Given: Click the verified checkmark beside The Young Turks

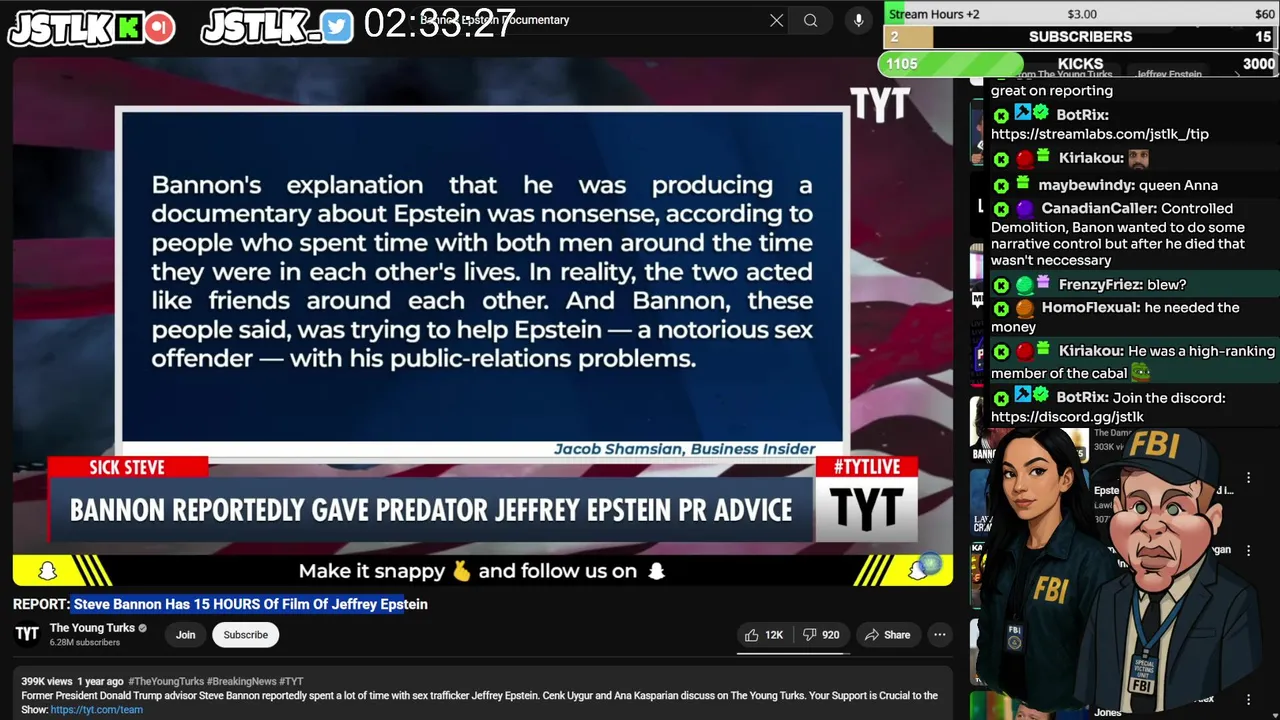Looking at the screenshot, I should 142,628.
